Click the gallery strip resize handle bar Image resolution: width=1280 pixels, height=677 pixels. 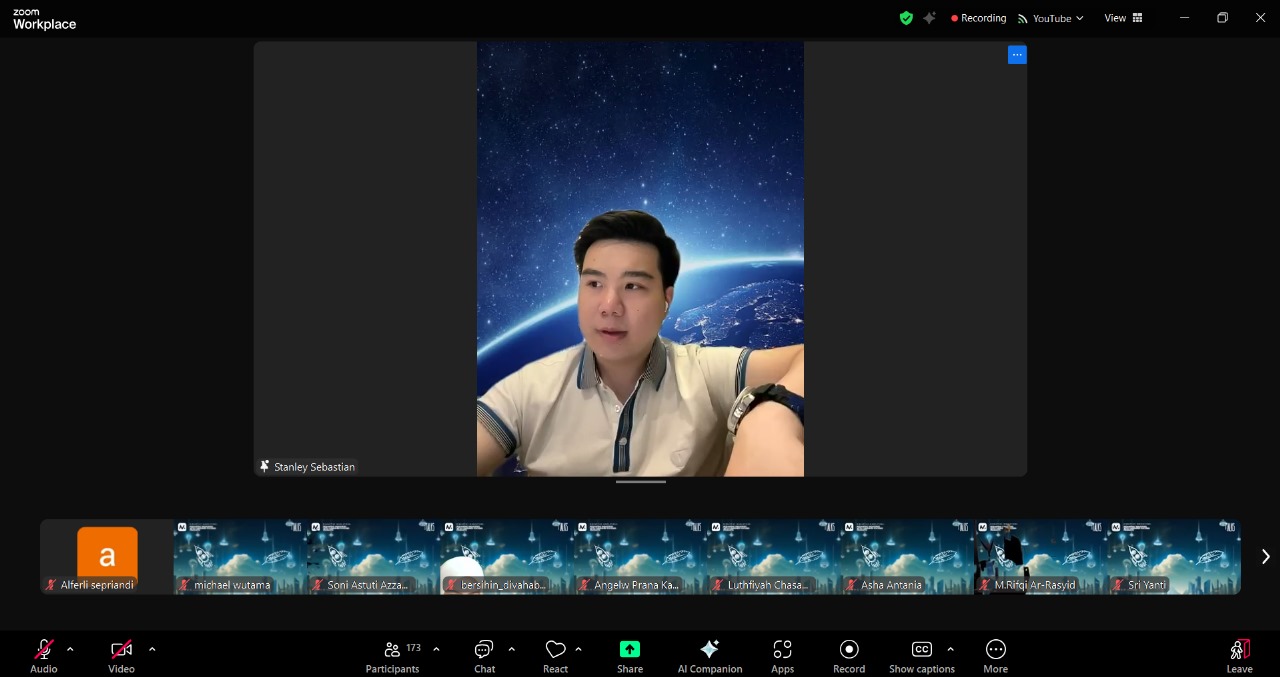pos(641,482)
